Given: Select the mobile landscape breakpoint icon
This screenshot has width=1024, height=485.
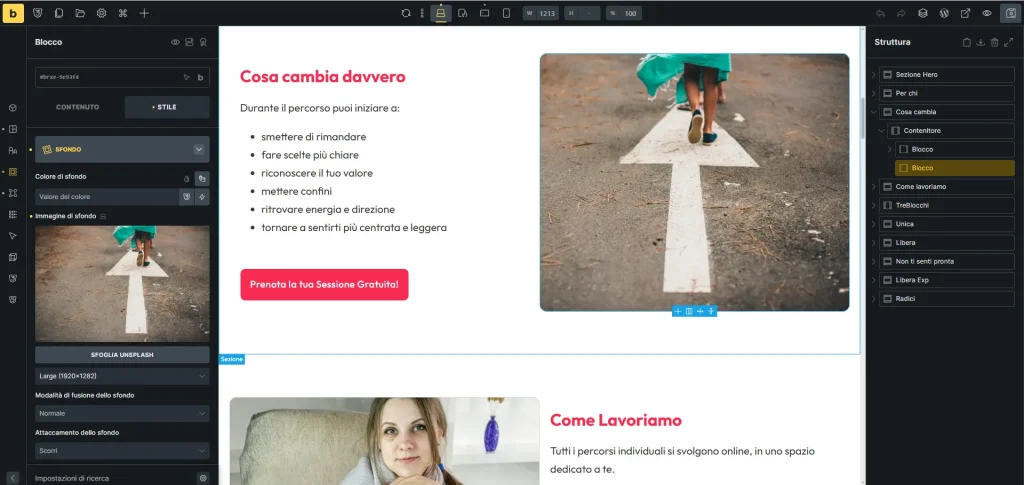Looking at the screenshot, I should pyautogui.click(x=485, y=13).
